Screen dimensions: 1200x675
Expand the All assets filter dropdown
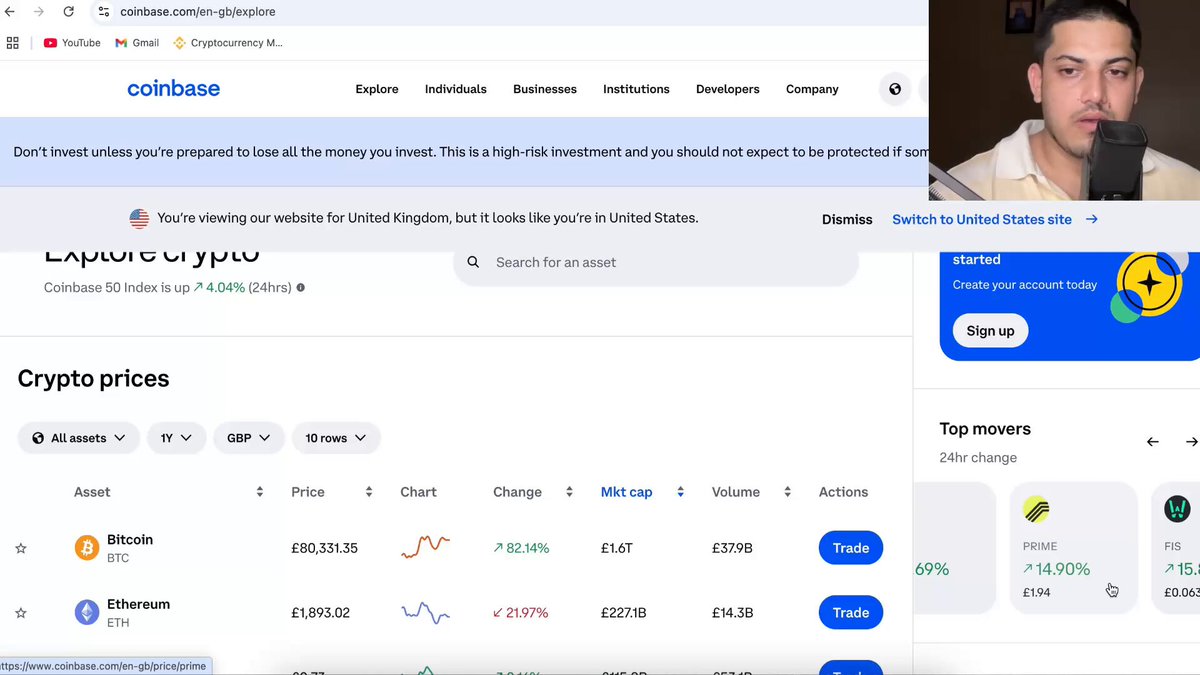[x=79, y=438]
